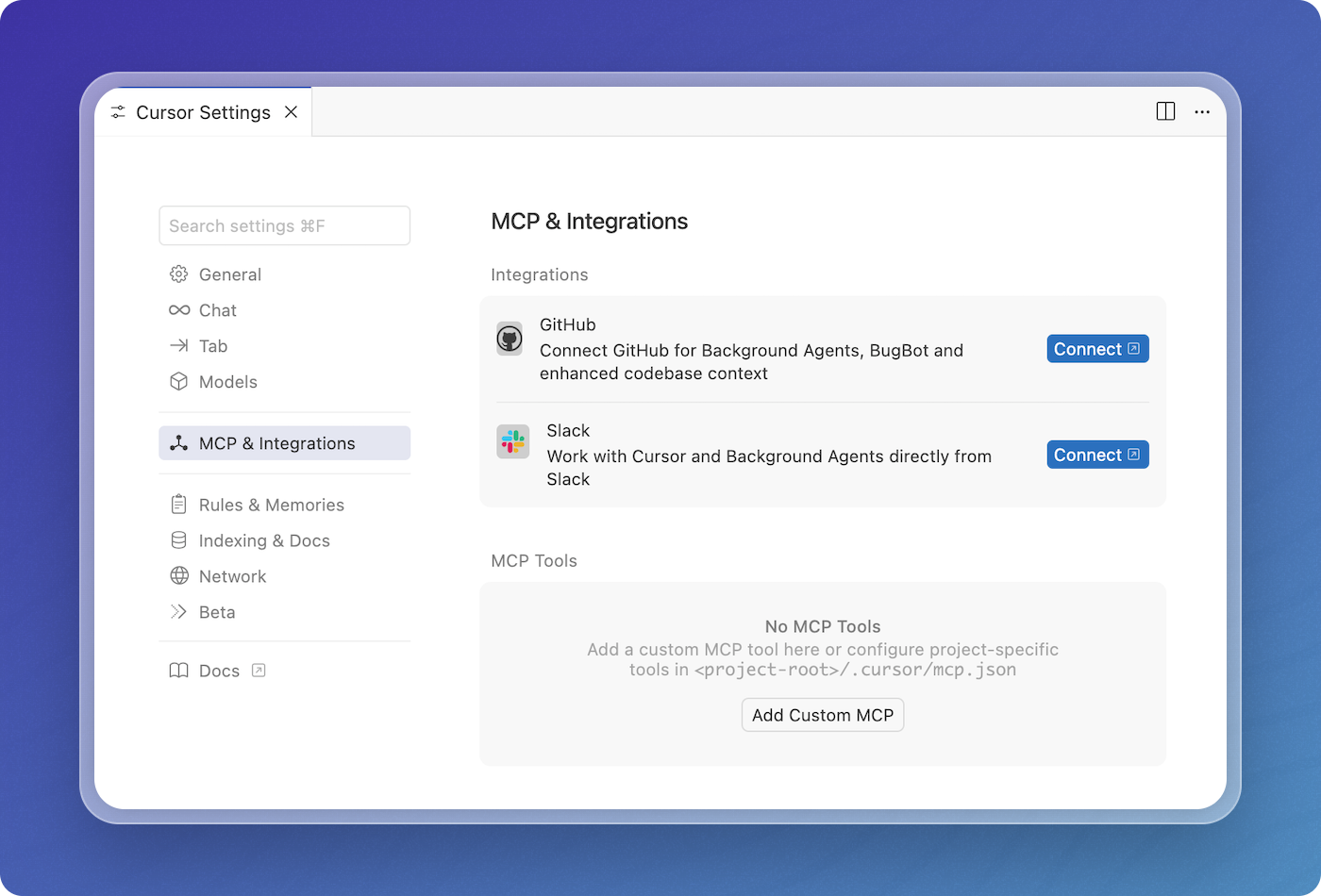Screen dimensions: 1321x896
Task: Click the split editor layout icon
Action: [1165, 111]
